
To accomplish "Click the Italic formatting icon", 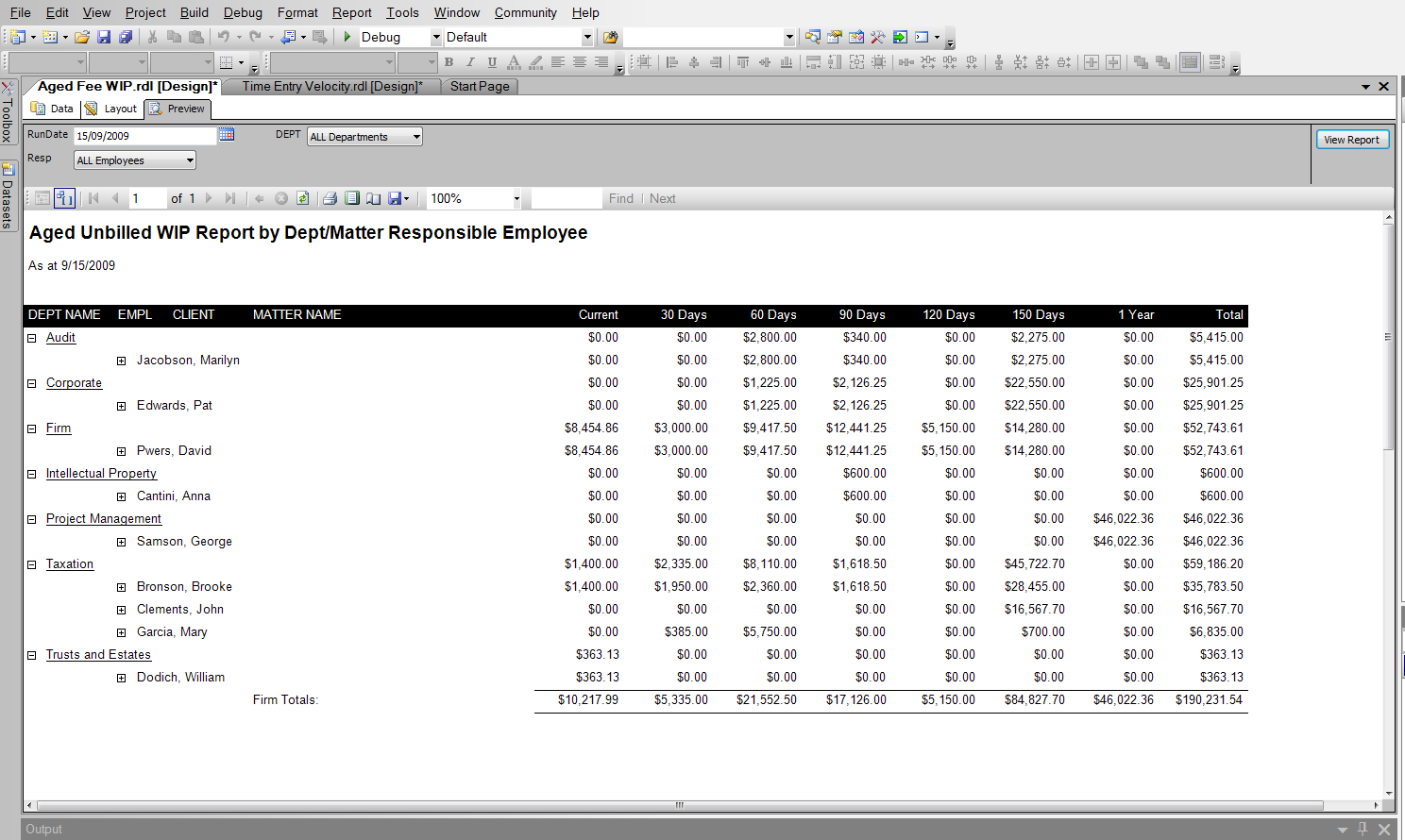I will [x=470, y=62].
